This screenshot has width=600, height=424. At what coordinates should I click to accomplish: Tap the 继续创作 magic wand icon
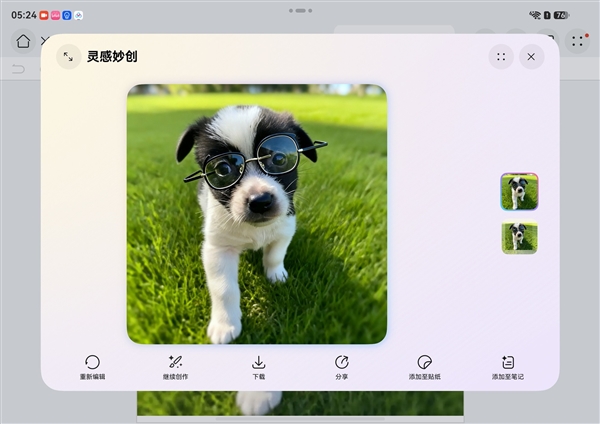tap(175, 362)
